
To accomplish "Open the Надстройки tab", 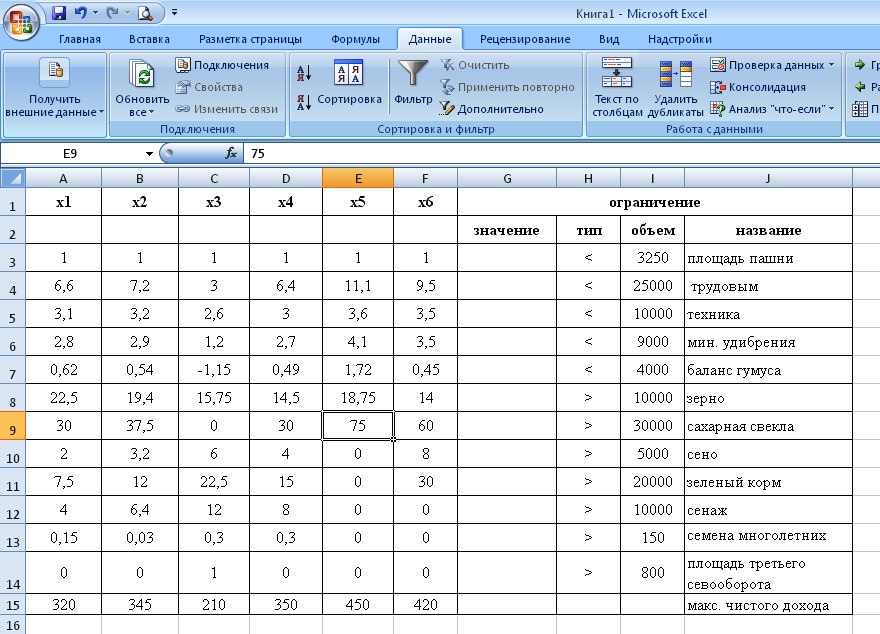I will coord(680,39).
